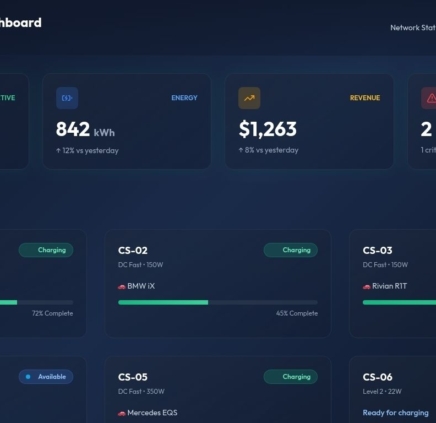Image resolution: width=436 pixels, height=423 pixels.
Task: Click the CS-05 station title
Action: click(x=133, y=377)
